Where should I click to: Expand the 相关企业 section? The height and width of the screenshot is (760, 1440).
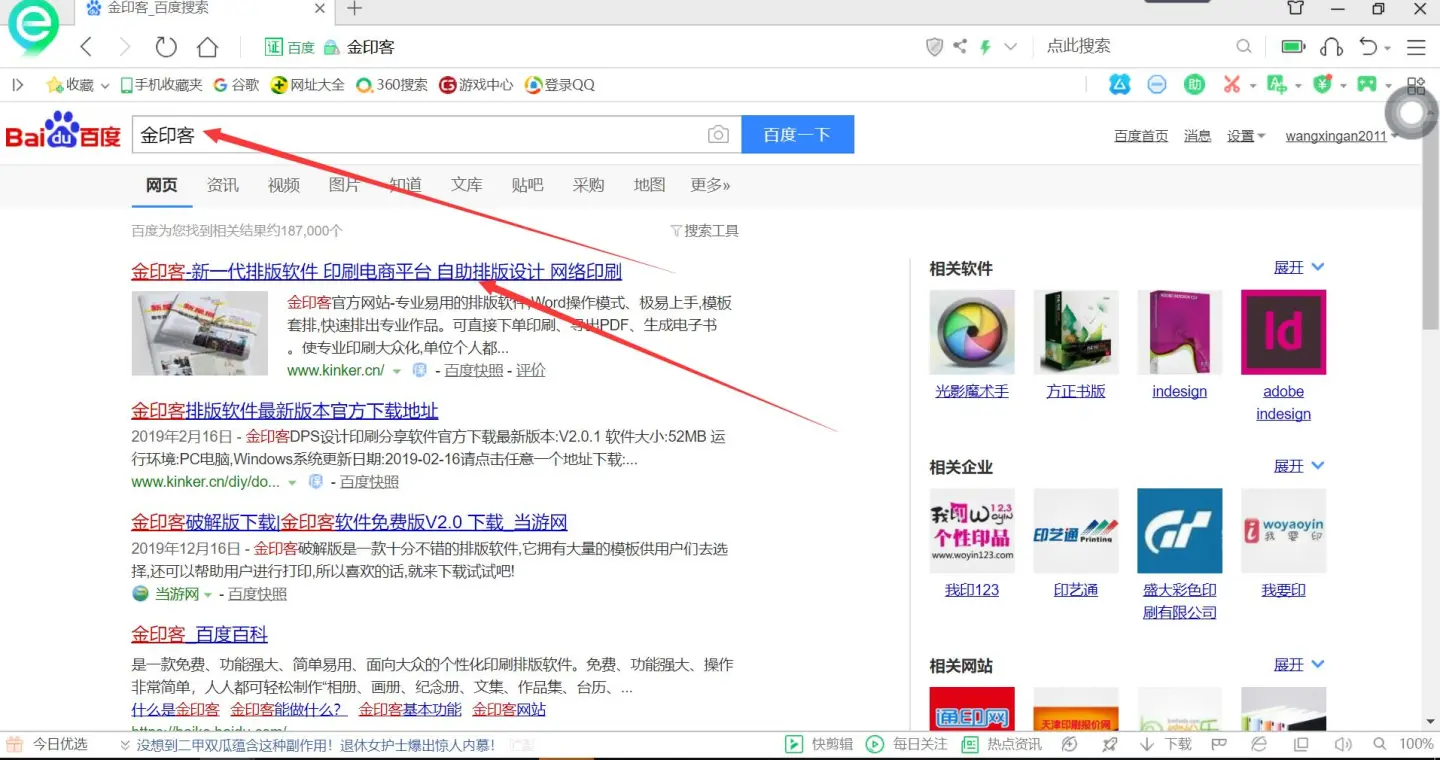tap(1299, 466)
